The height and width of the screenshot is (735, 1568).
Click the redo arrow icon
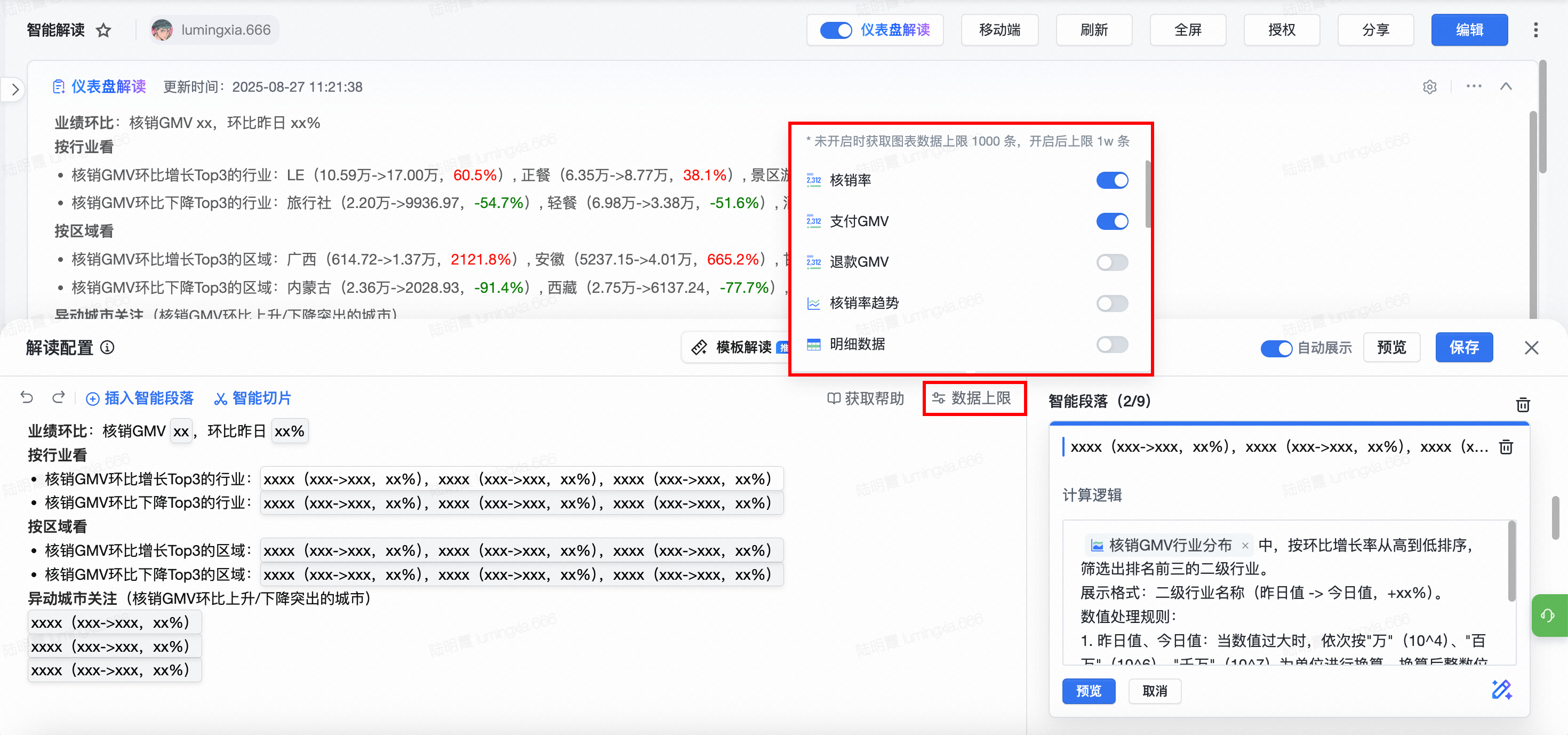pyautogui.click(x=59, y=398)
